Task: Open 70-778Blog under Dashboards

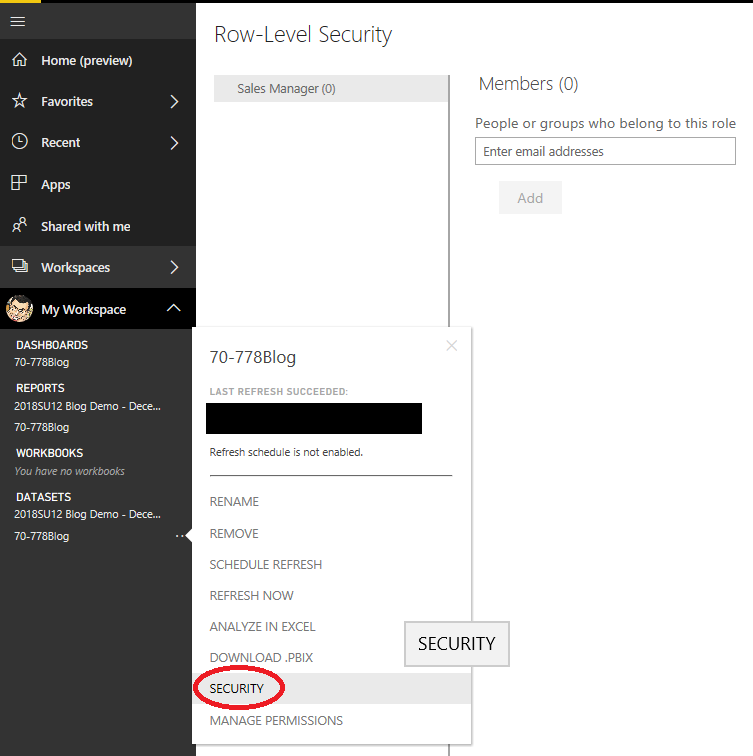Action: (x=42, y=363)
